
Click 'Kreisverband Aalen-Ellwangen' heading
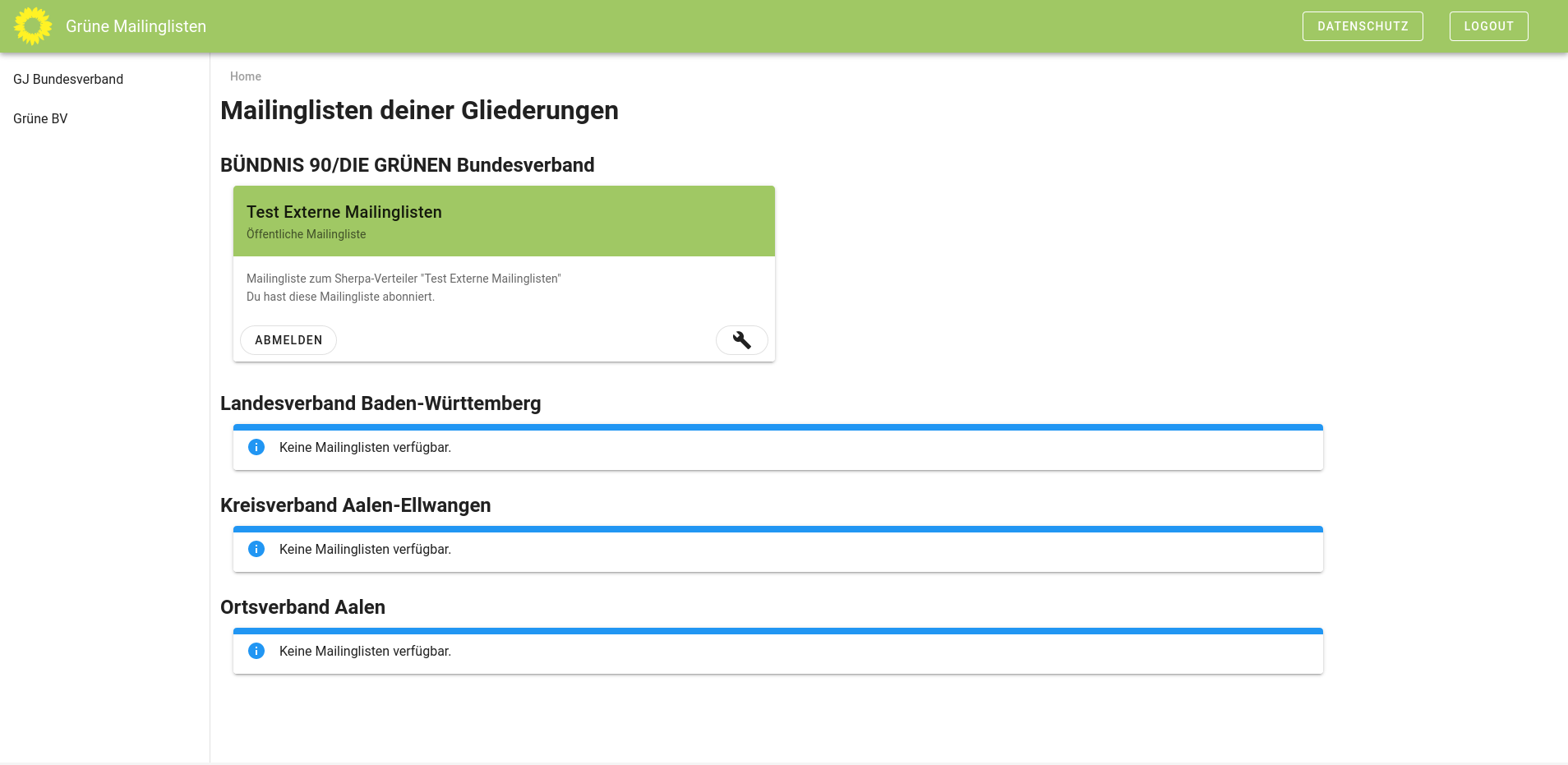(356, 505)
